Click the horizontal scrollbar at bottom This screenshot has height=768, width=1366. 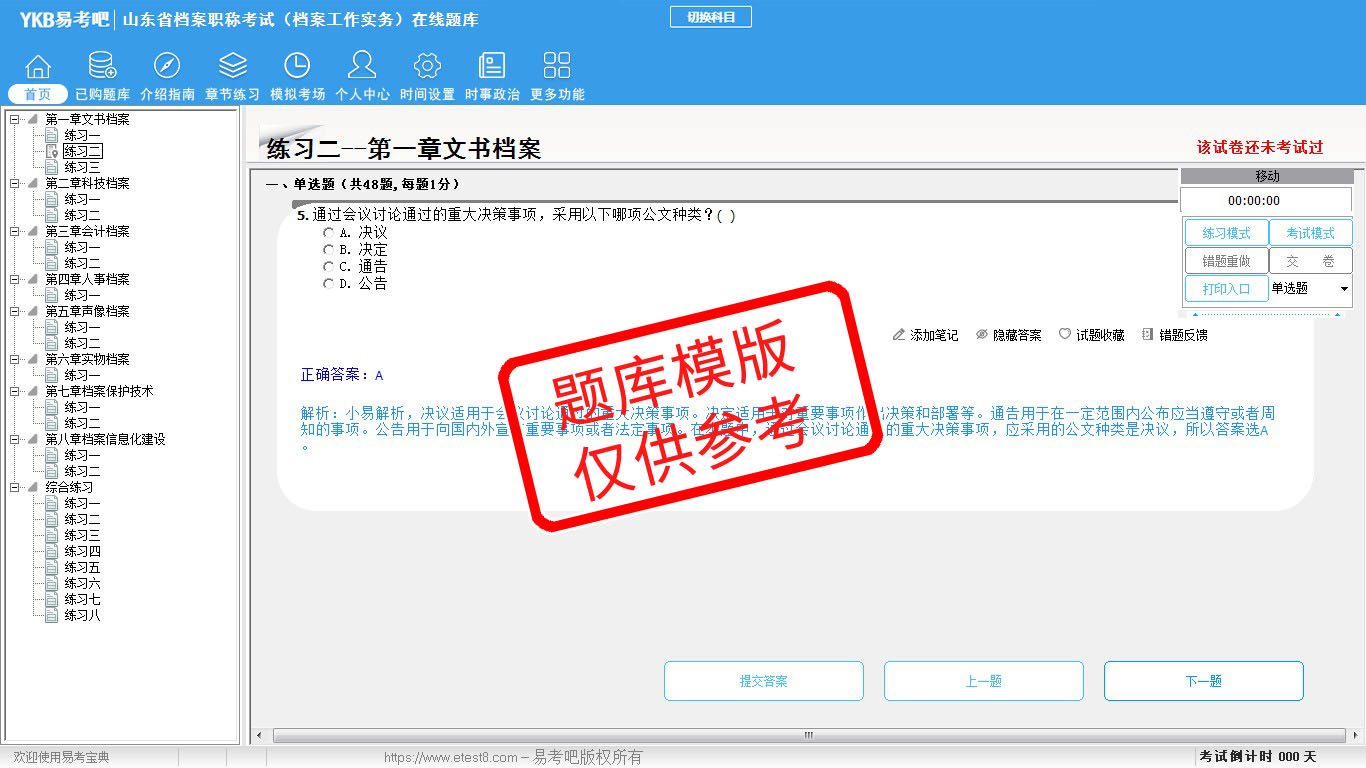click(x=808, y=736)
